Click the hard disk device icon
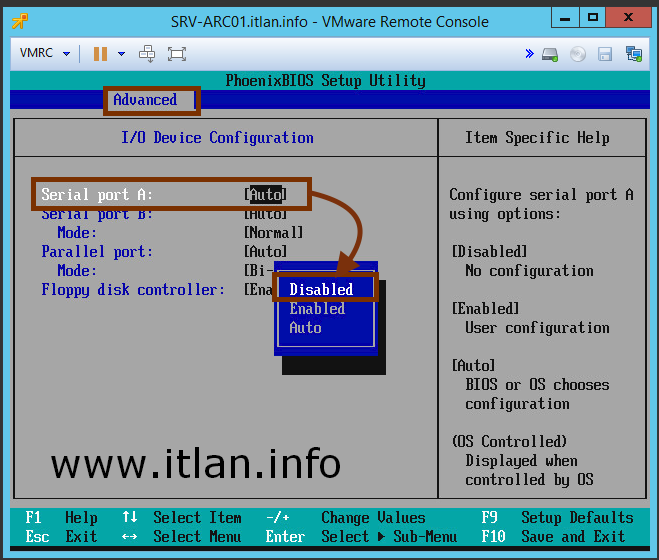This screenshot has width=659, height=560. 550,54
